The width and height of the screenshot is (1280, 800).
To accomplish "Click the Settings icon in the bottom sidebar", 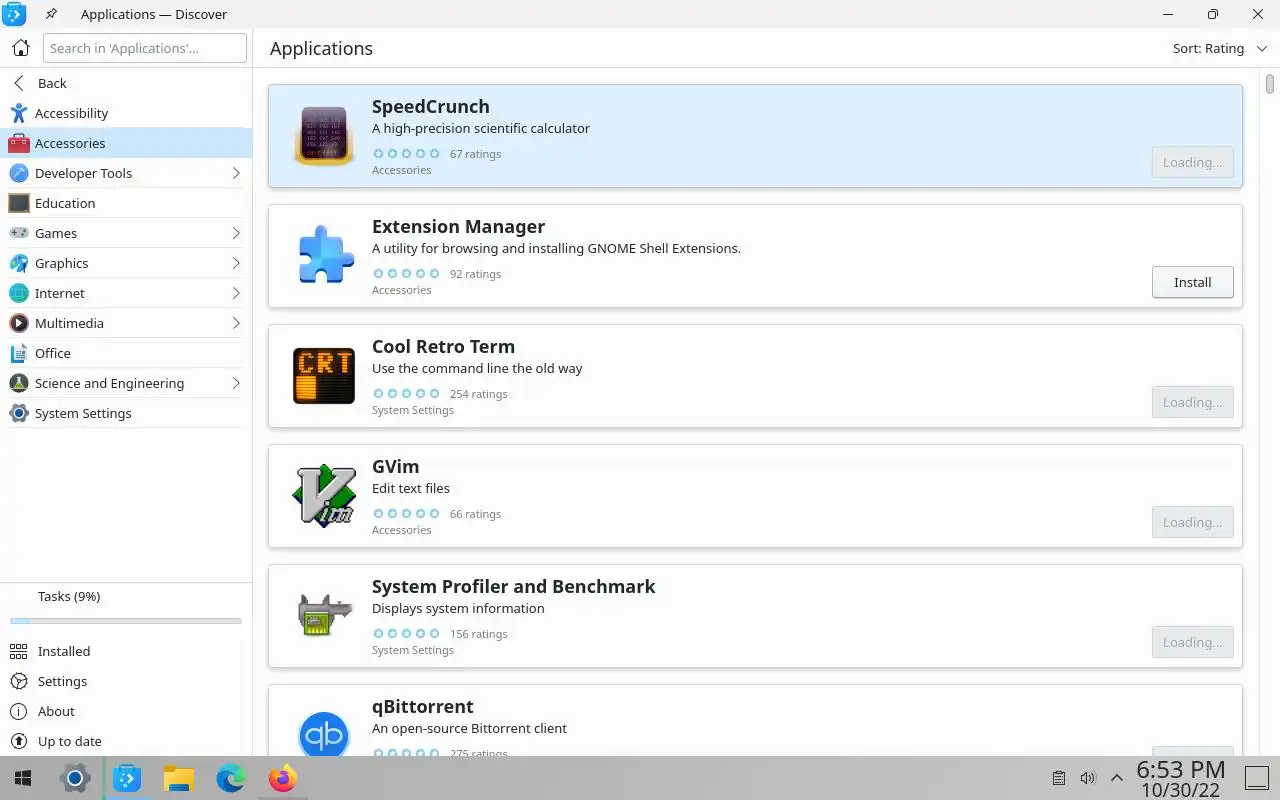I will (x=19, y=681).
